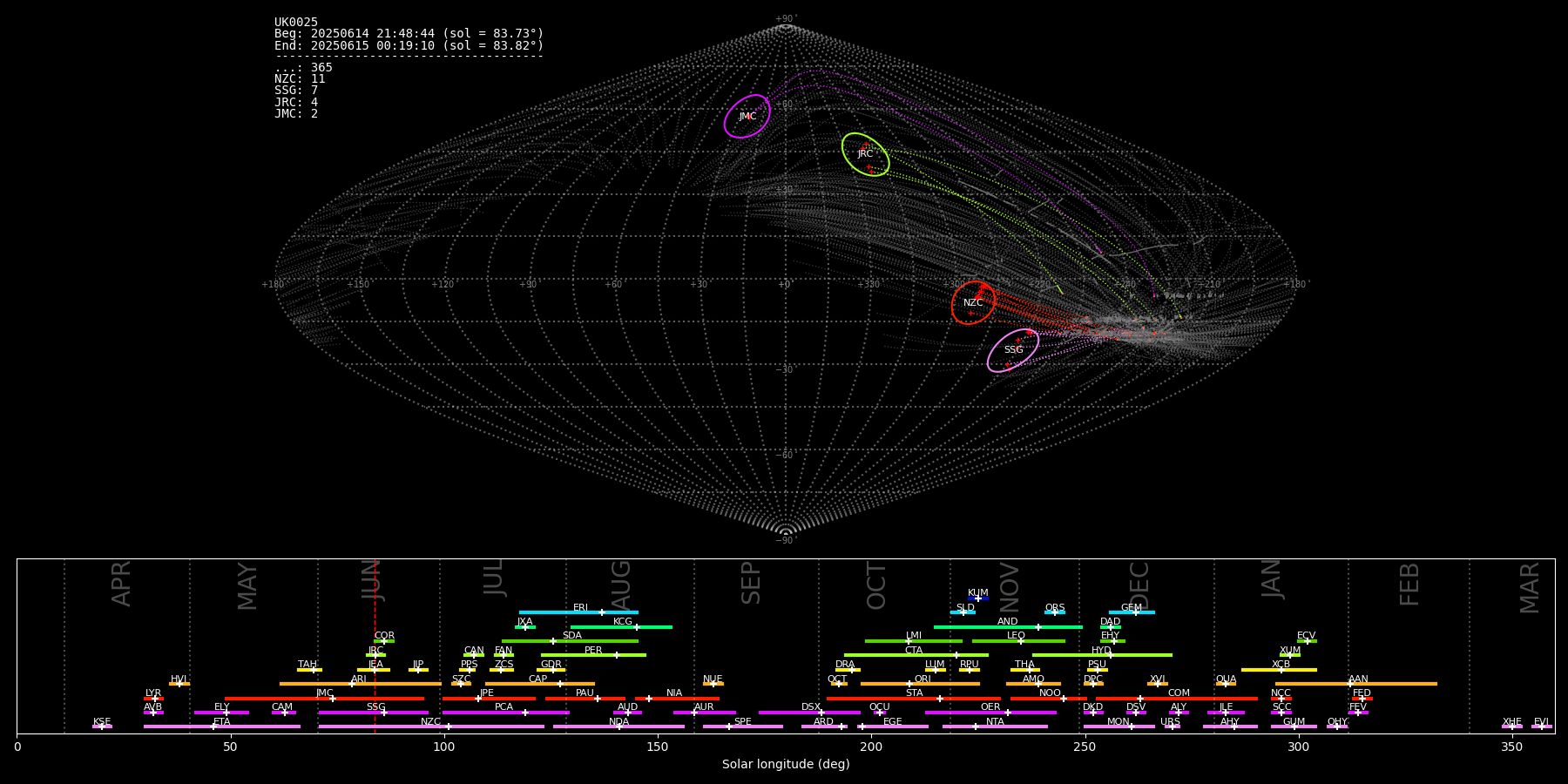Click the KUM shower bar at the timeline's top
Screen dimensions: 1568x784
pyautogui.click(x=978, y=598)
